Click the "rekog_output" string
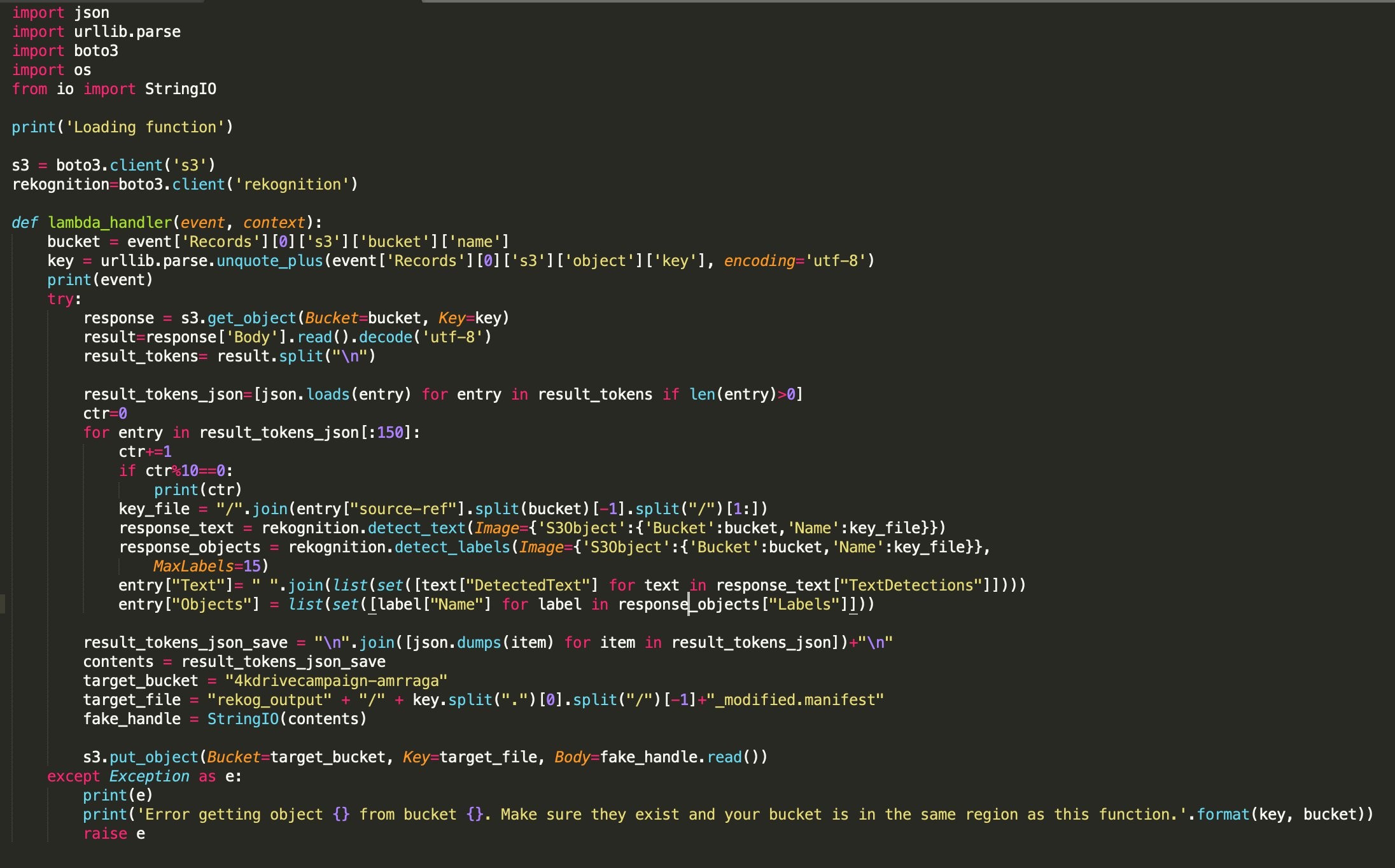This screenshot has width=1395, height=868. pyautogui.click(x=270, y=700)
